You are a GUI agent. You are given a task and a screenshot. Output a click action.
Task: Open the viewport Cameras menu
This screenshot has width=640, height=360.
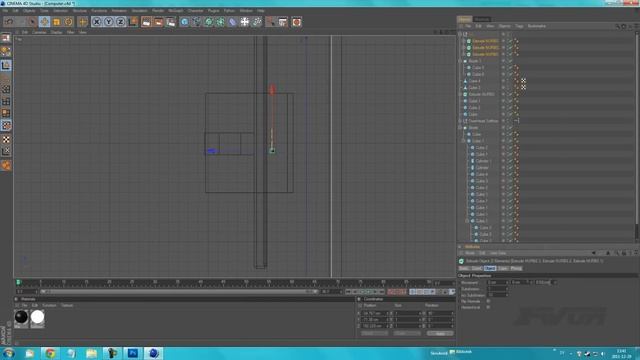[39, 32]
